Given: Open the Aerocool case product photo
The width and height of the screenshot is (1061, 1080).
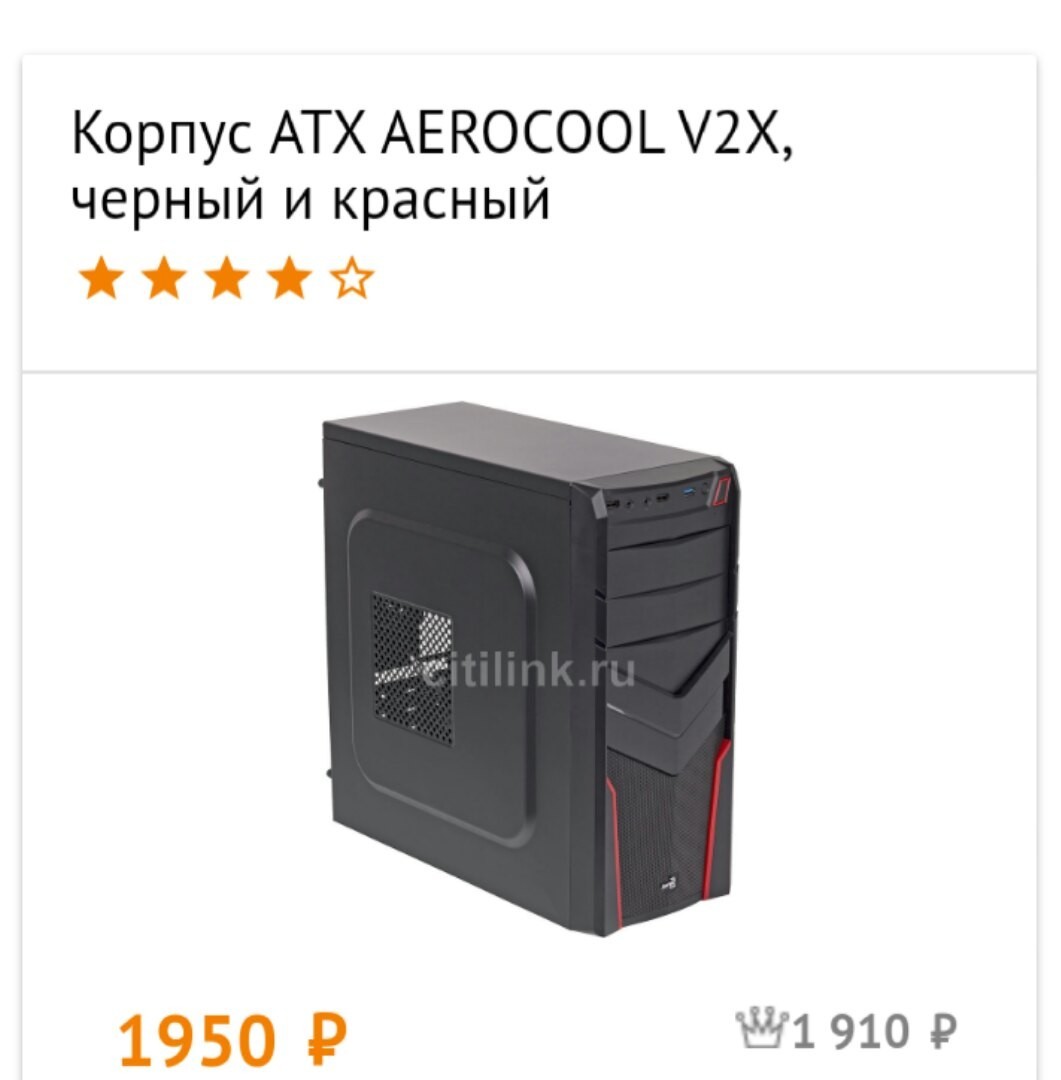Looking at the screenshot, I should click(529, 668).
